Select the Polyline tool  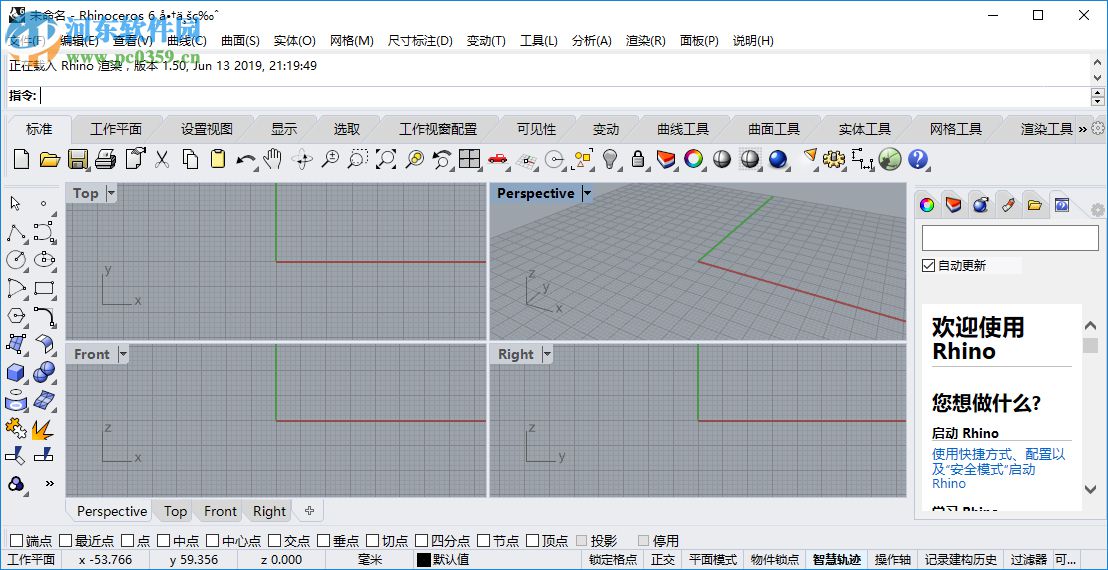tap(16, 232)
